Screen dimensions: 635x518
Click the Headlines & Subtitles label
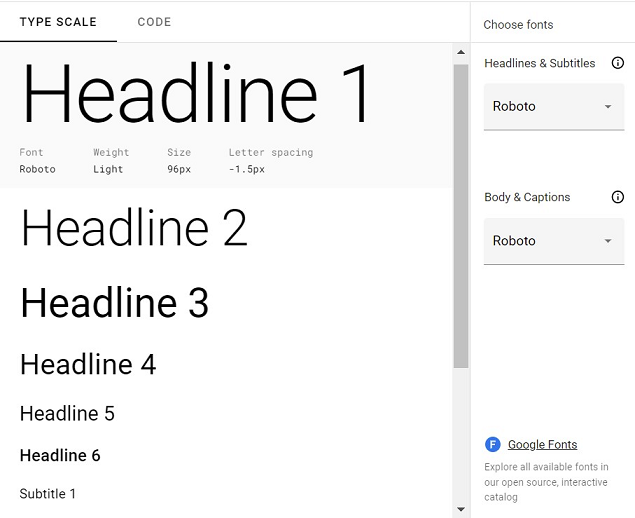tap(539, 63)
